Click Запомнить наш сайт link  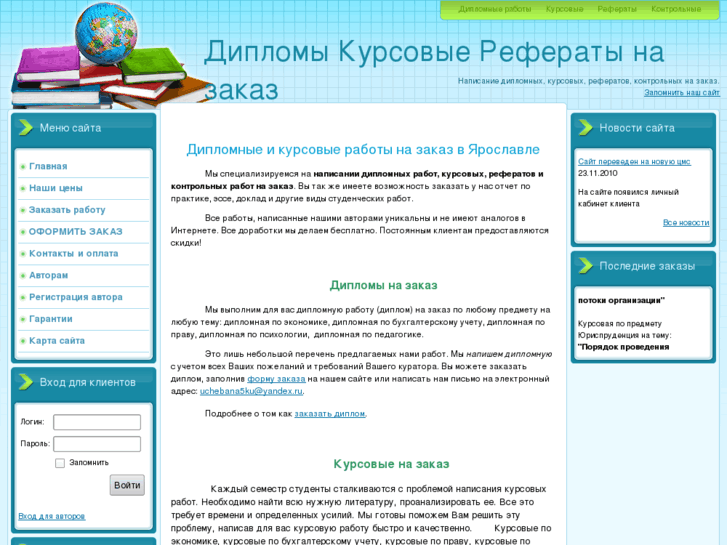682,92
